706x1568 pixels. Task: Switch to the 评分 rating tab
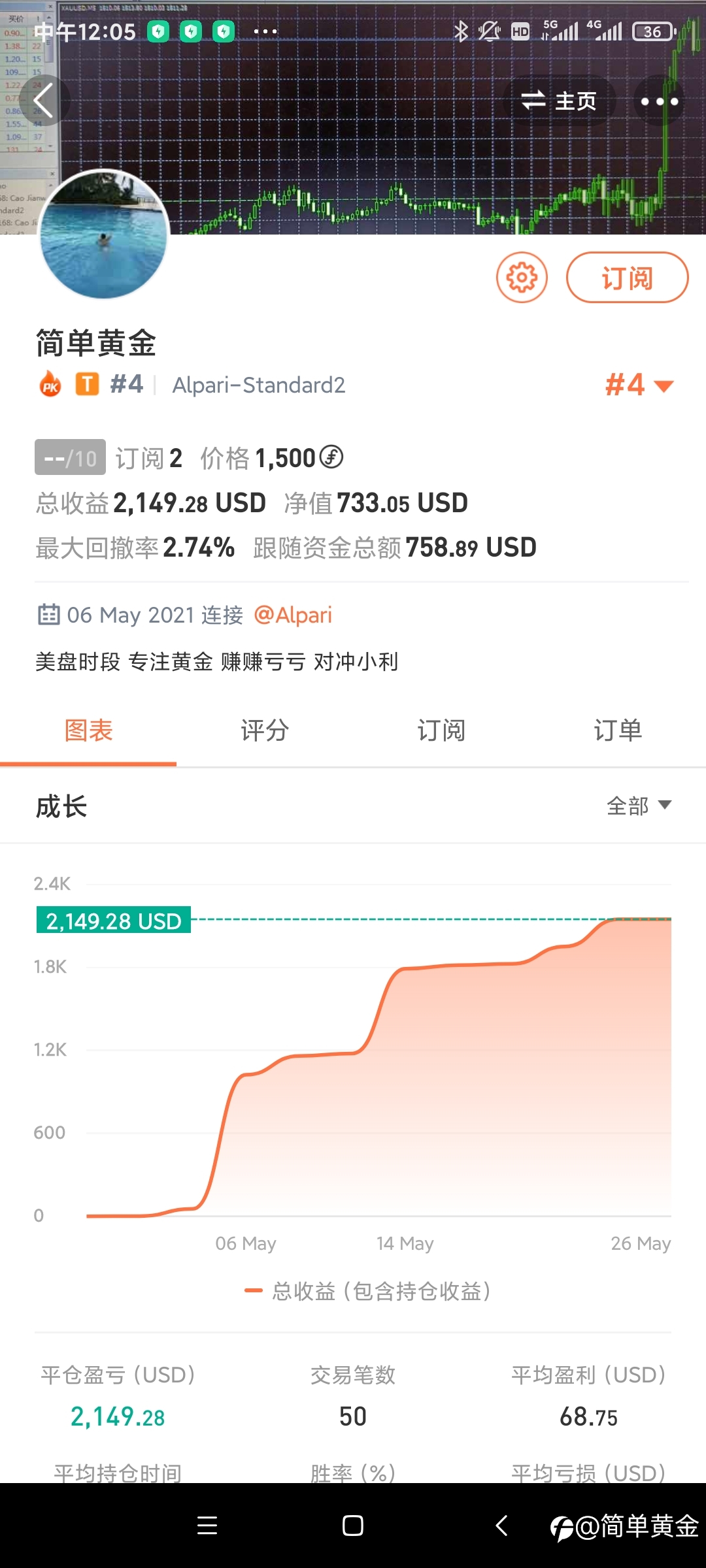pos(265,730)
